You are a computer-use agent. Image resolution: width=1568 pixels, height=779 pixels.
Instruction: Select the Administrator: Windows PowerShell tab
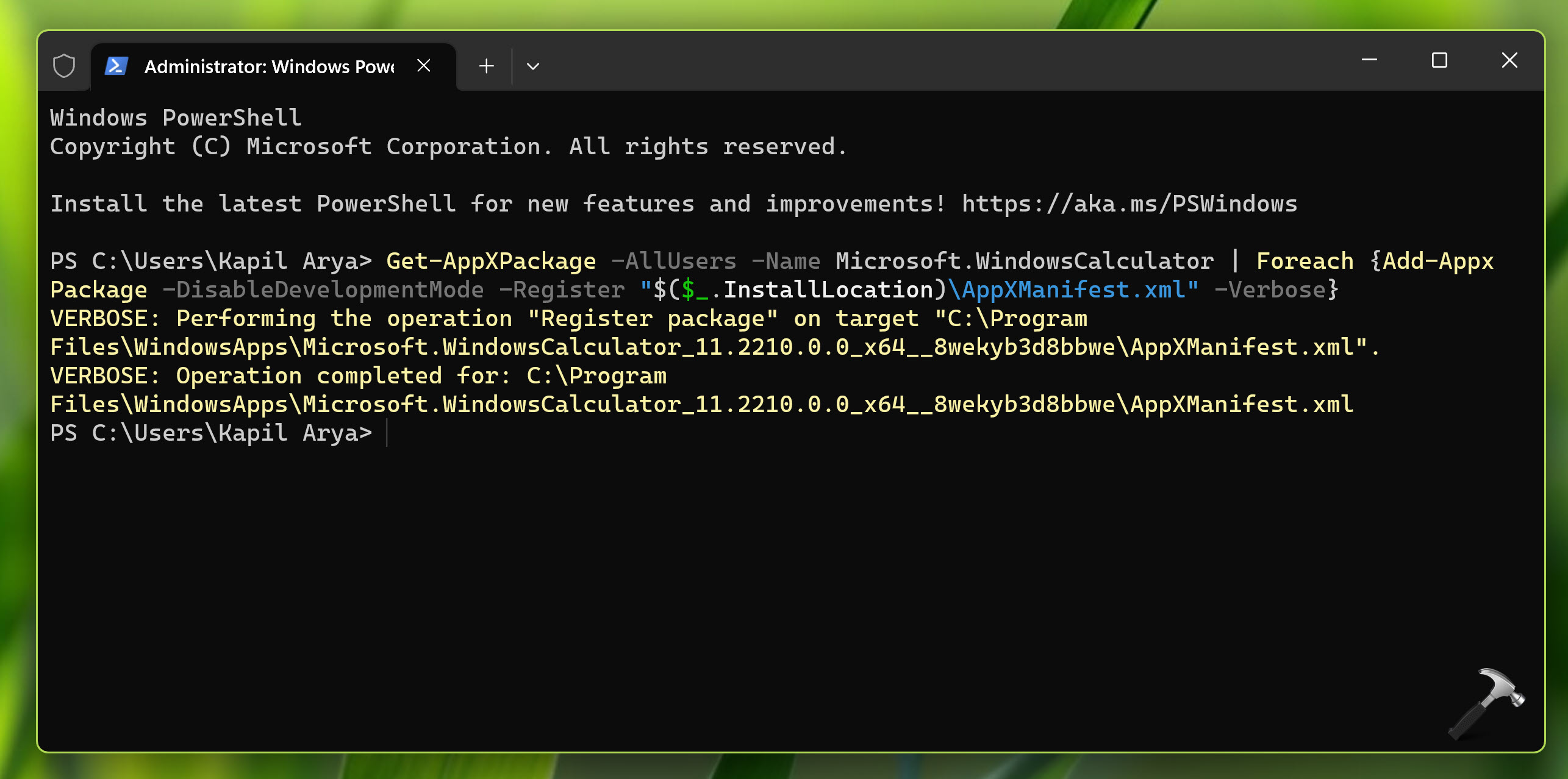(x=269, y=66)
